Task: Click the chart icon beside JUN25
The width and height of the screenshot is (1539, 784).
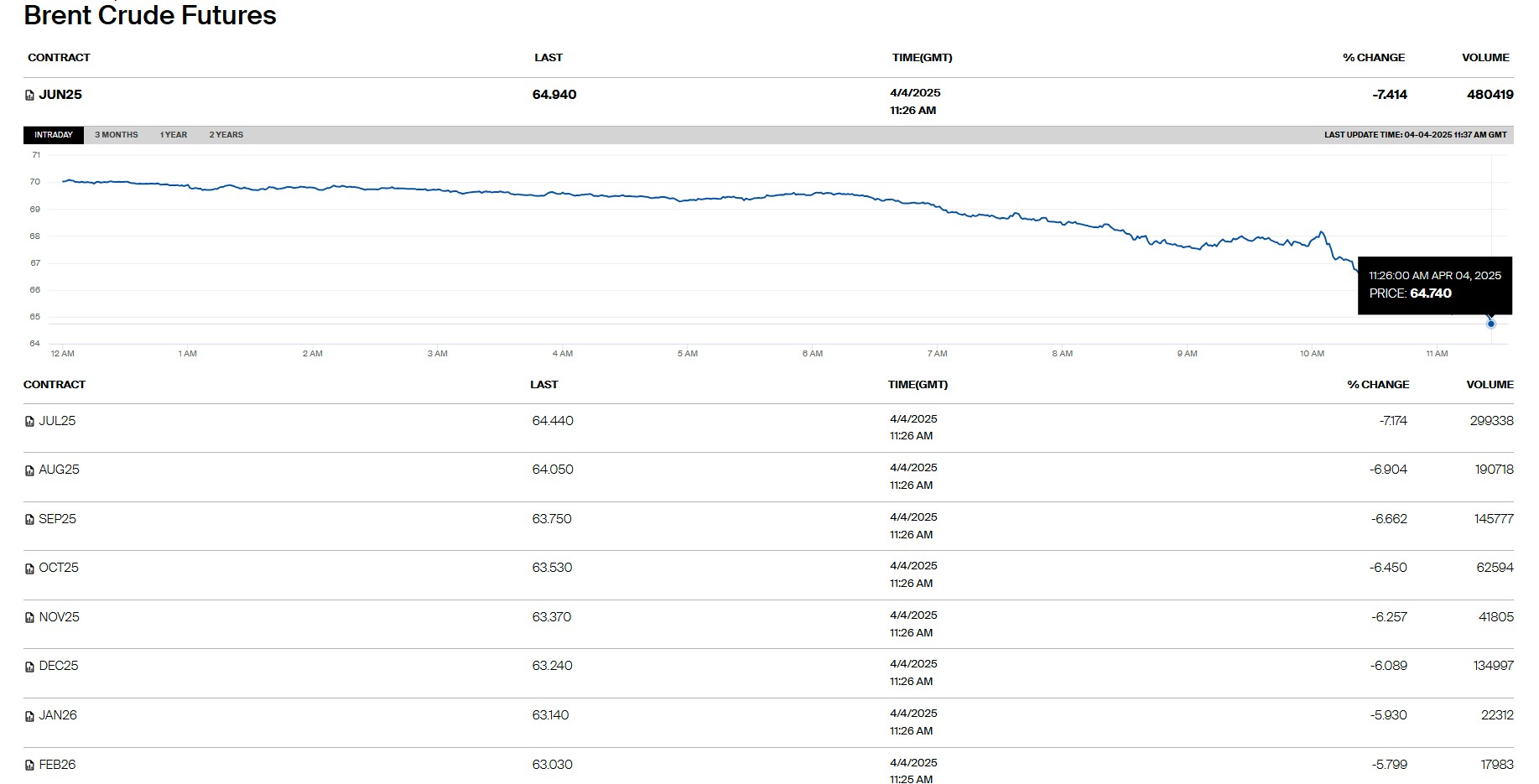Action: coord(29,96)
